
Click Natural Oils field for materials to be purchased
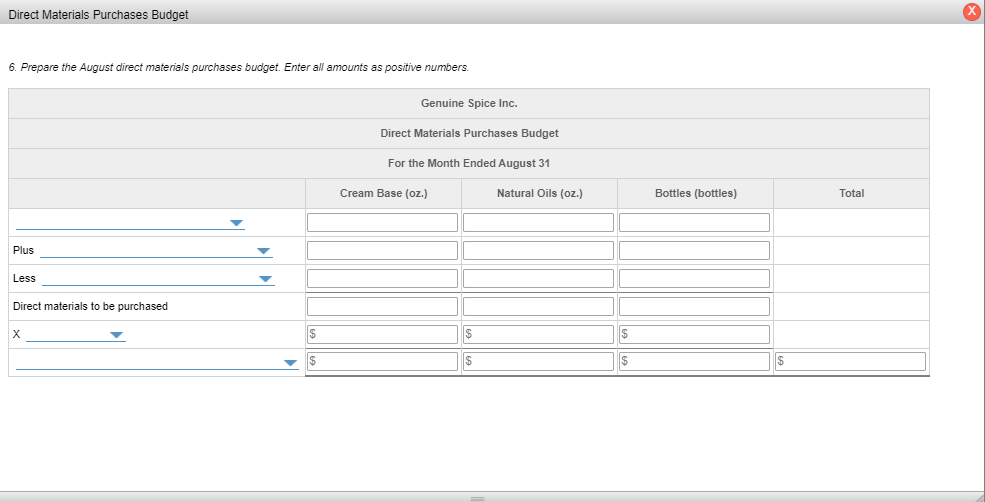(x=538, y=307)
